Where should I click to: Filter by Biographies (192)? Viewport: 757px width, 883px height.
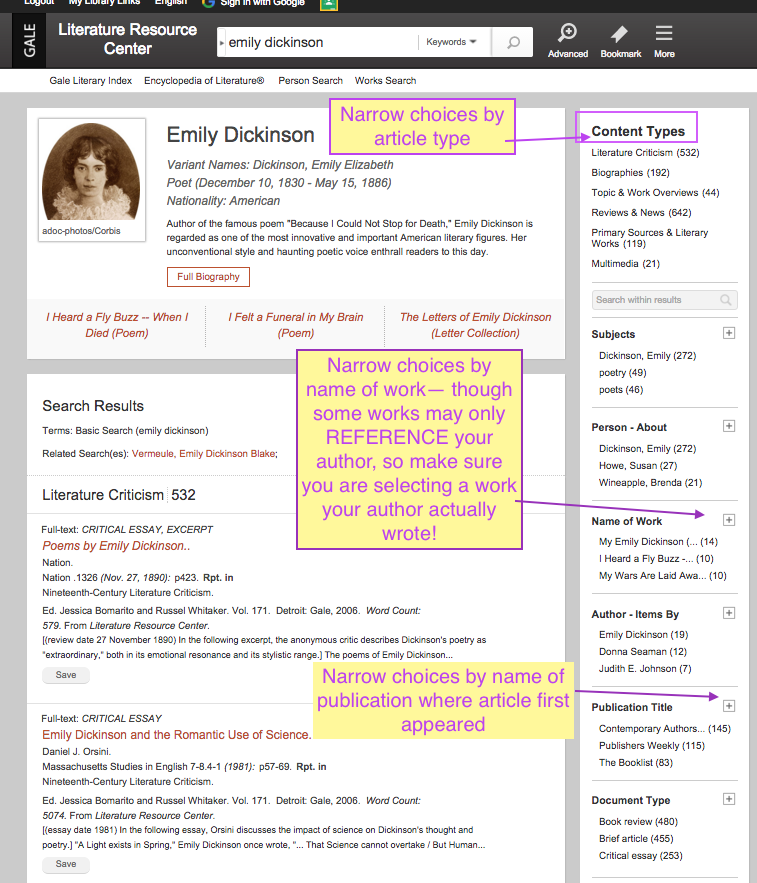tap(630, 172)
